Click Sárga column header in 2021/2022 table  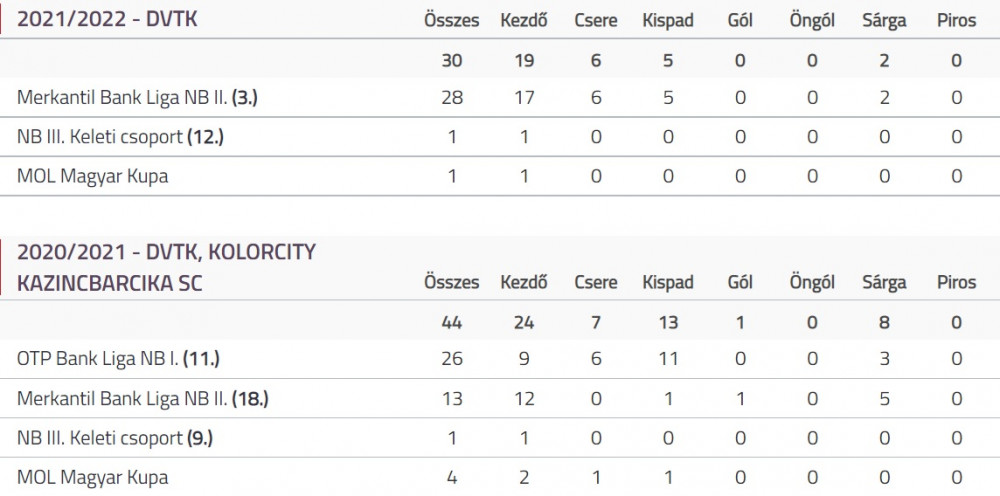[x=884, y=20]
